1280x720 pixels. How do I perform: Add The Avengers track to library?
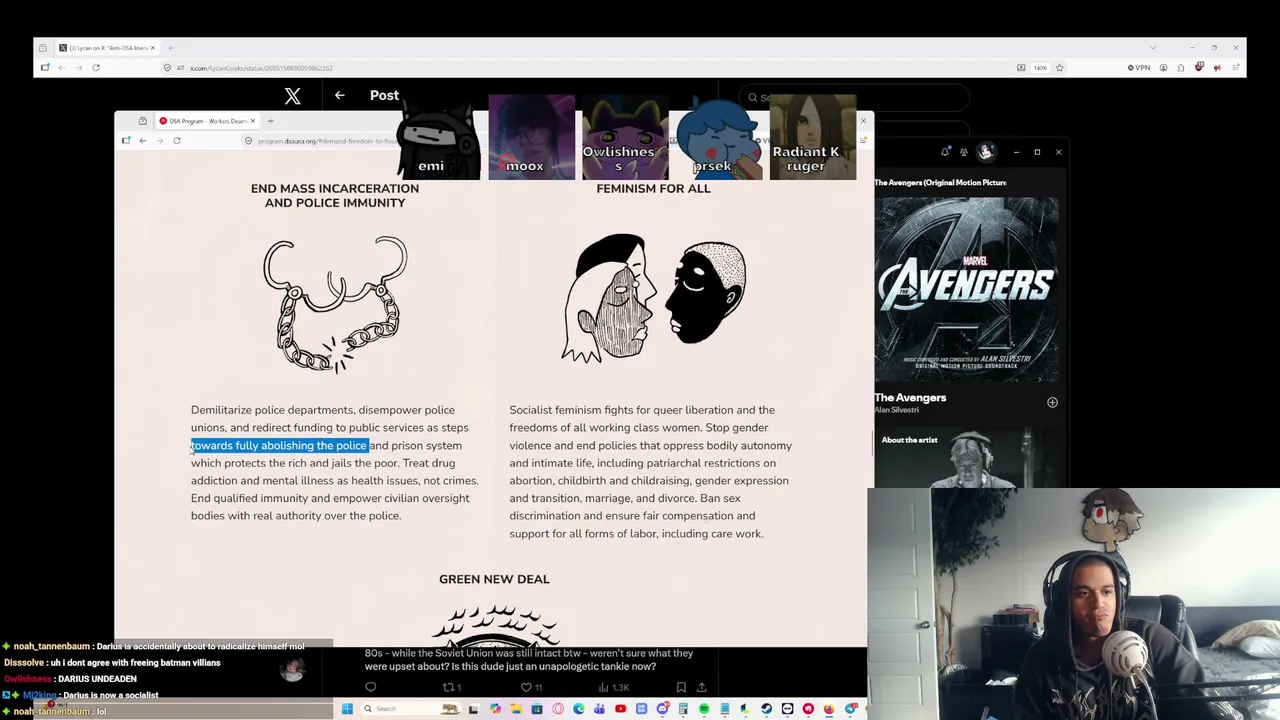click(x=1052, y=402)
